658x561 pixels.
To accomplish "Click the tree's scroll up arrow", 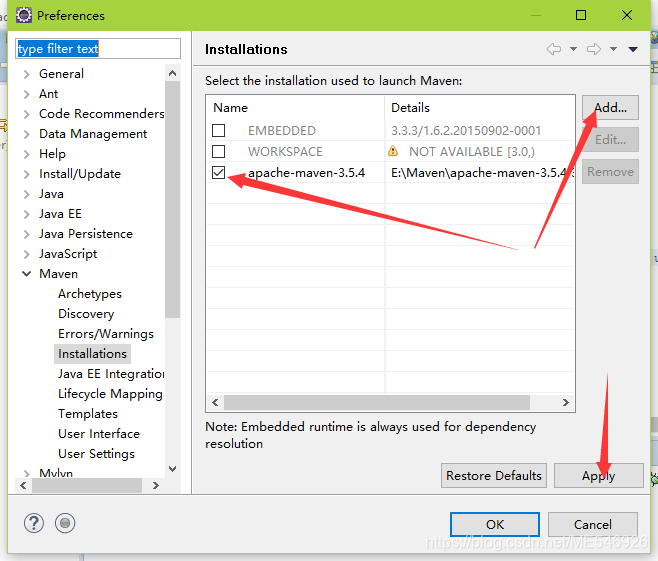I will pos(172,73).
